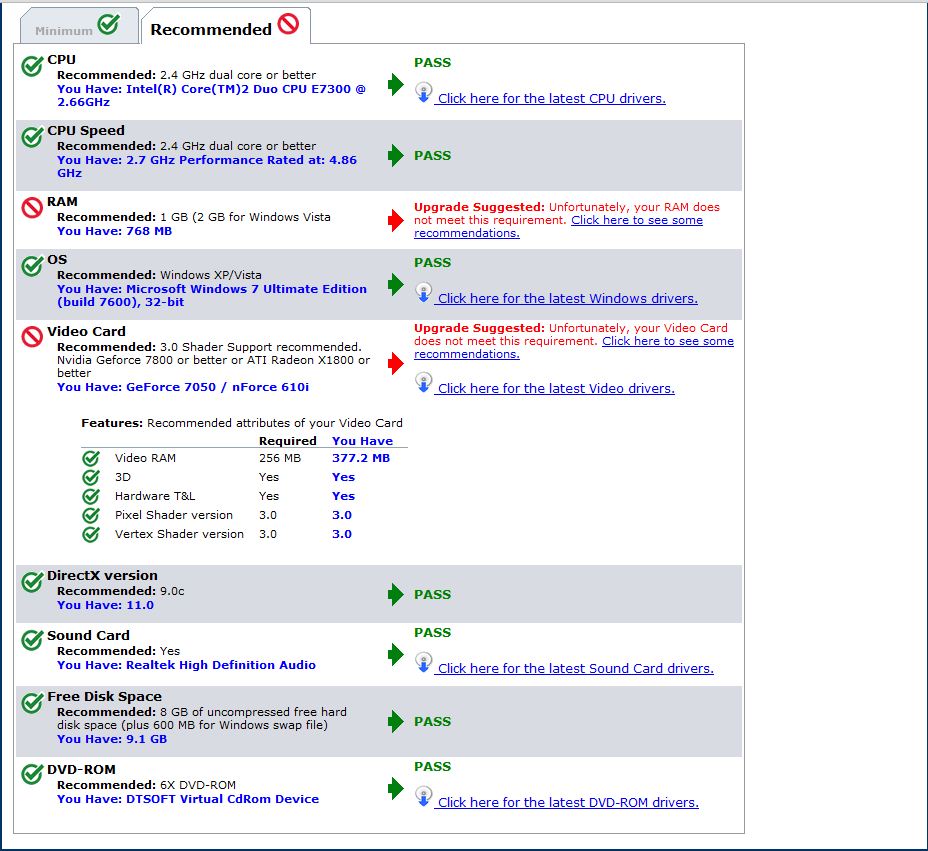This screenshot has height=851, width=928.
Task: Click the 'Required' column header
Action: (288, 441)
